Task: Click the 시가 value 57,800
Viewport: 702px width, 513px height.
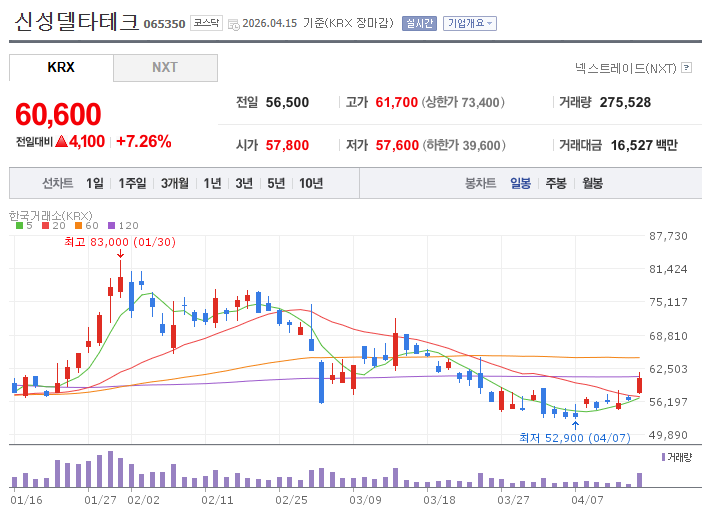Action: tap(287, 145)
